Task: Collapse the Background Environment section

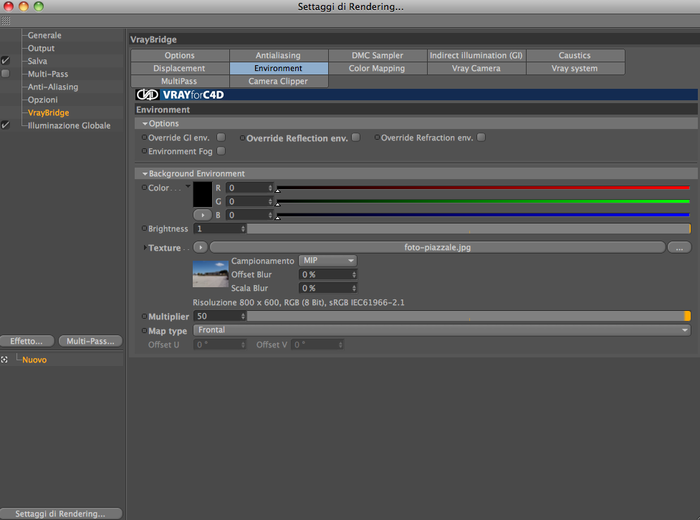Action: 145,174
